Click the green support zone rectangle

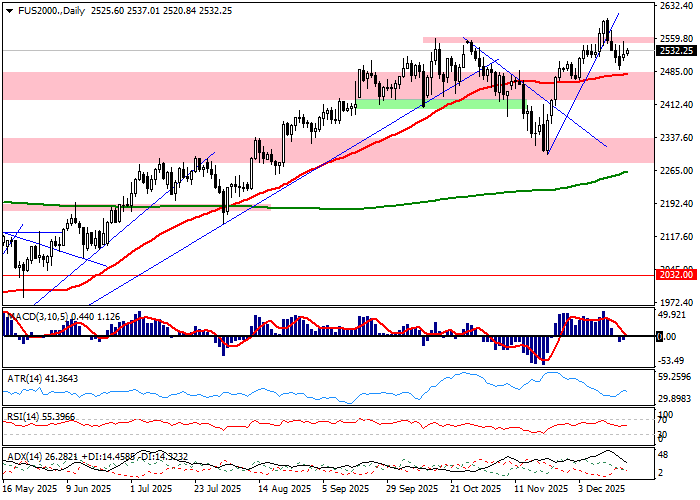[x=440, y=103]
